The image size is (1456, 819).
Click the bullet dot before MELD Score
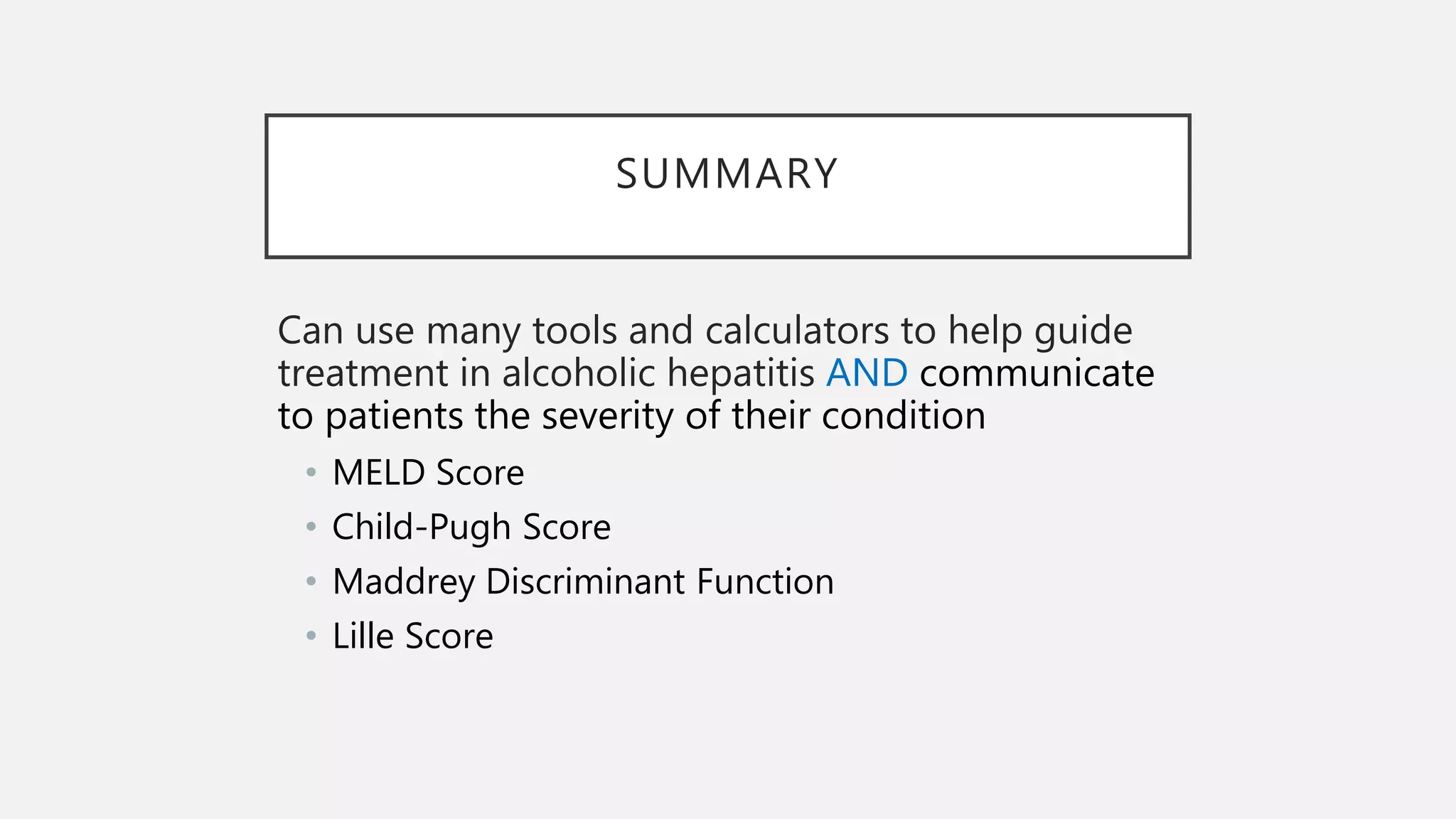pos(311,472)
